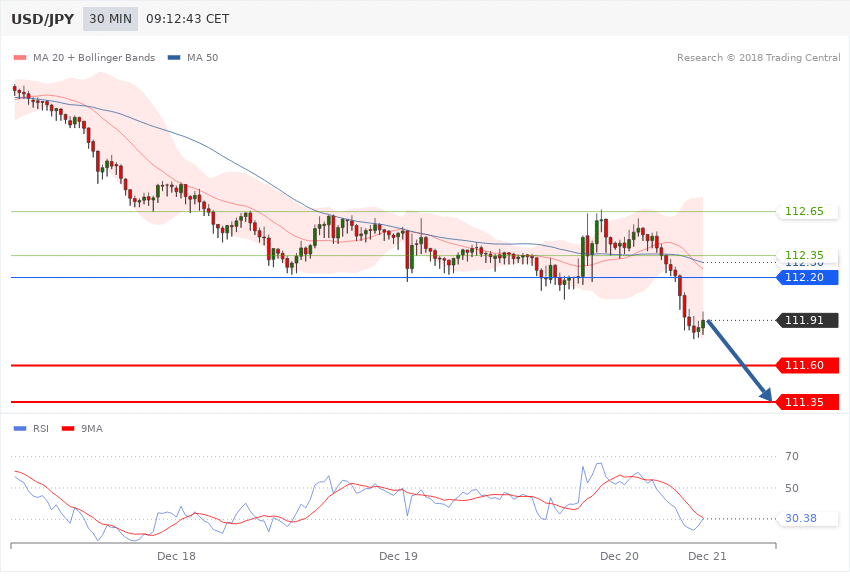Click the USD/JPY symbol title
The height and width of the screenshot is (576, 850).
coord(42,19)
